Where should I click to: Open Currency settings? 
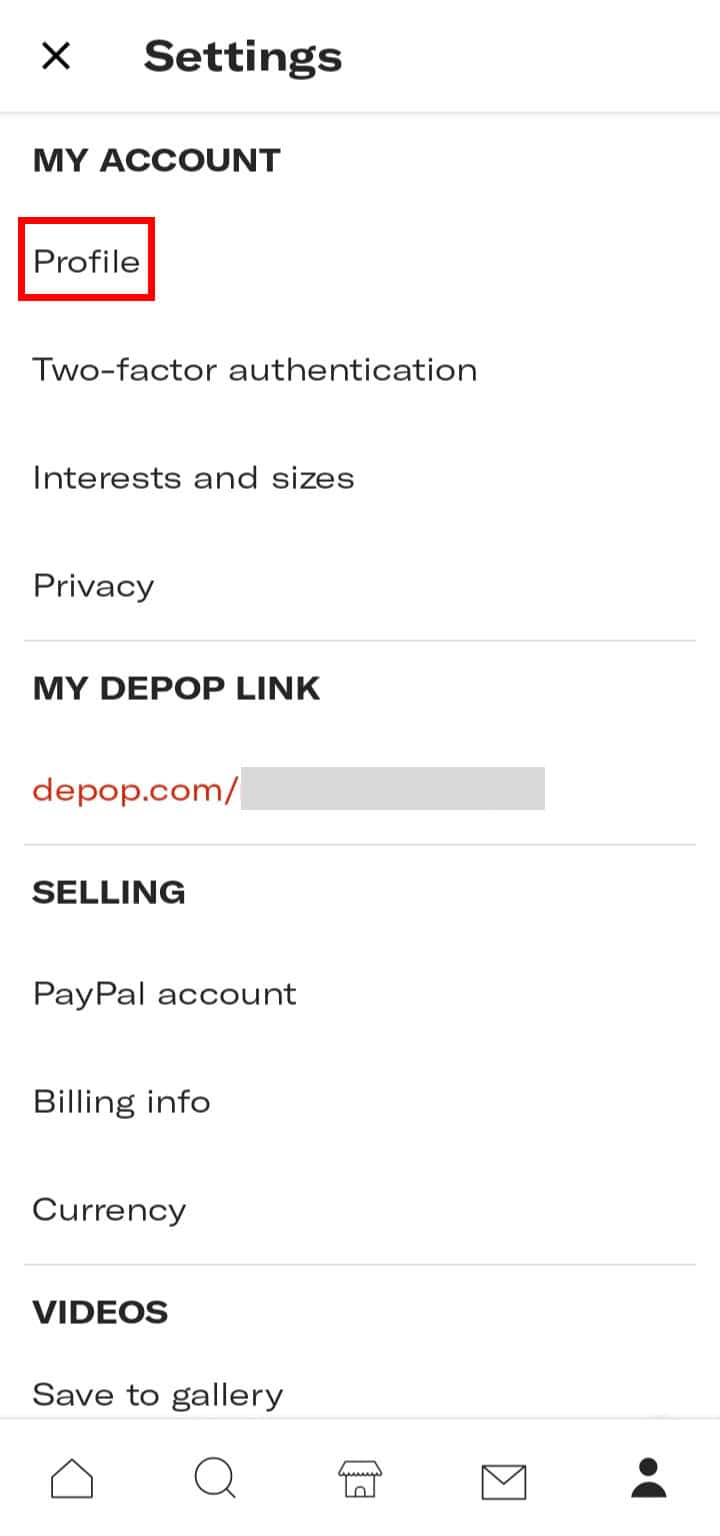point(109,1209)
